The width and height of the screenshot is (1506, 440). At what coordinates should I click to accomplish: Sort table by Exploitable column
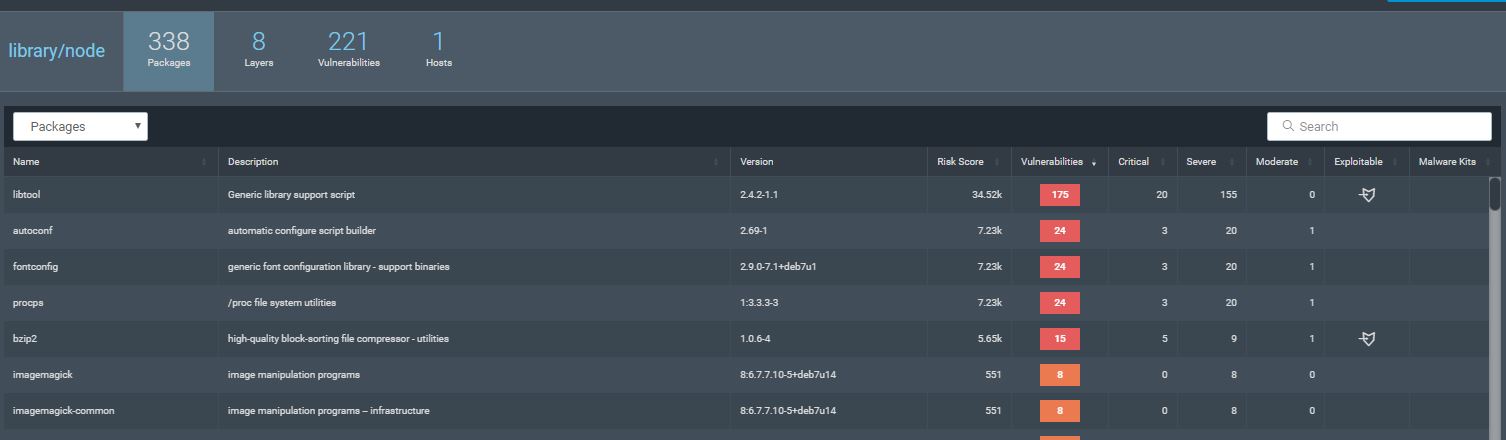1366,162
